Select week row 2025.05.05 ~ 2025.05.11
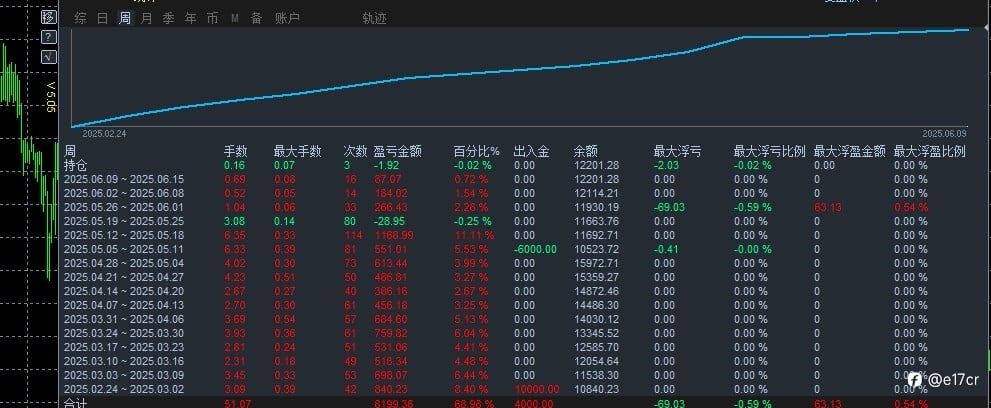 (124, 249)
